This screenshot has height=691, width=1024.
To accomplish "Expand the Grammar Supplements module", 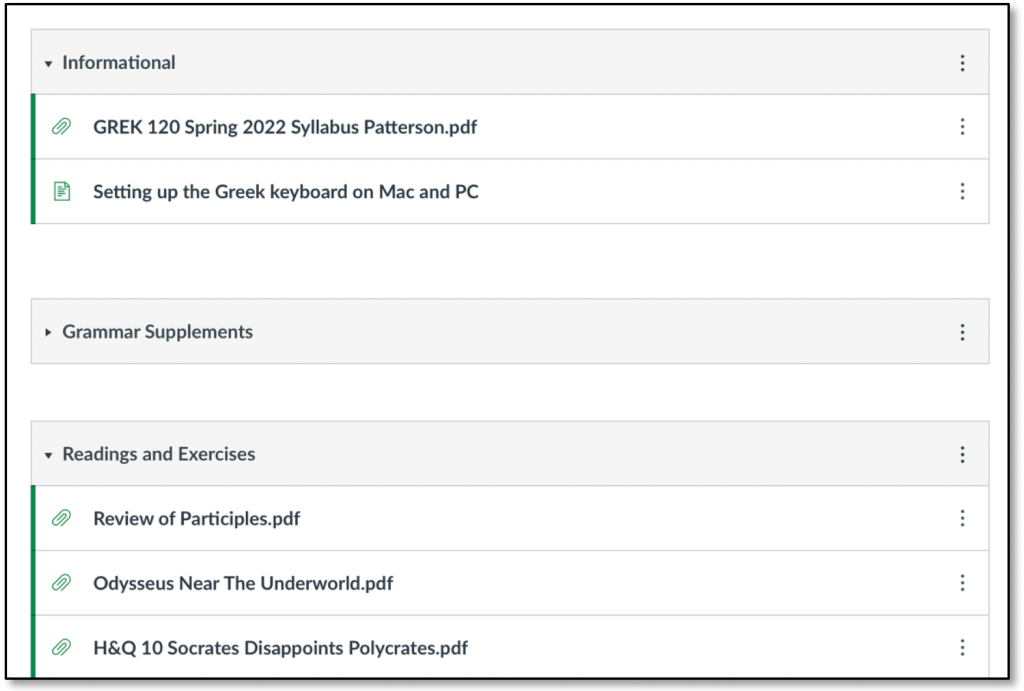I will [x=48, y=332].
